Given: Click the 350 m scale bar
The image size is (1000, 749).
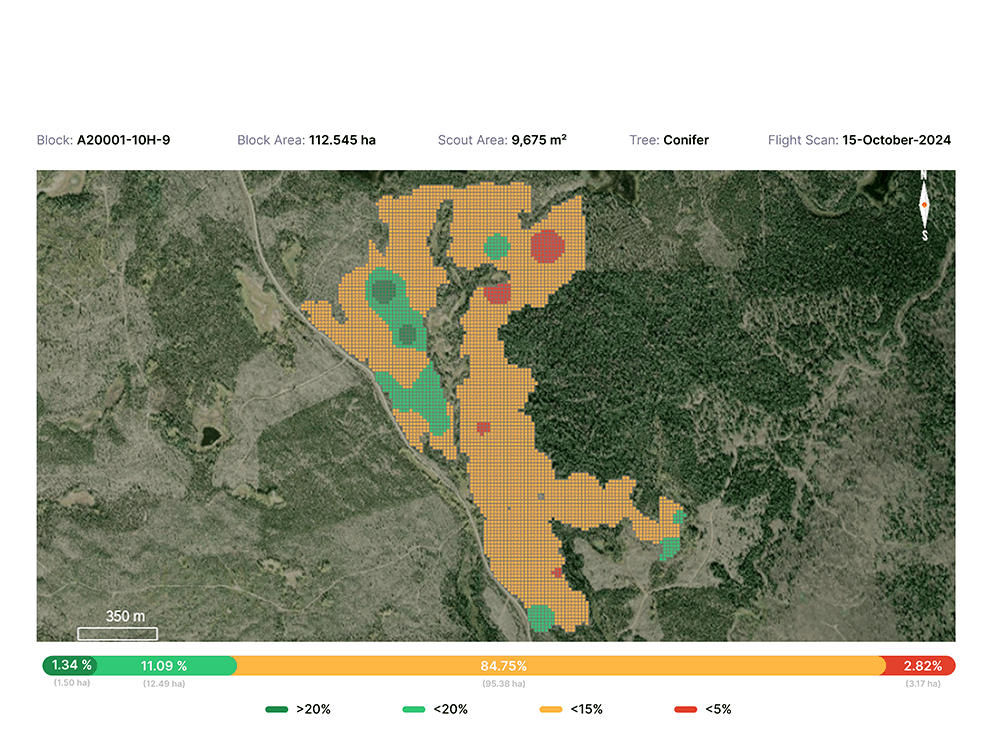Looking at the screenshot, I should click(118, 633).
